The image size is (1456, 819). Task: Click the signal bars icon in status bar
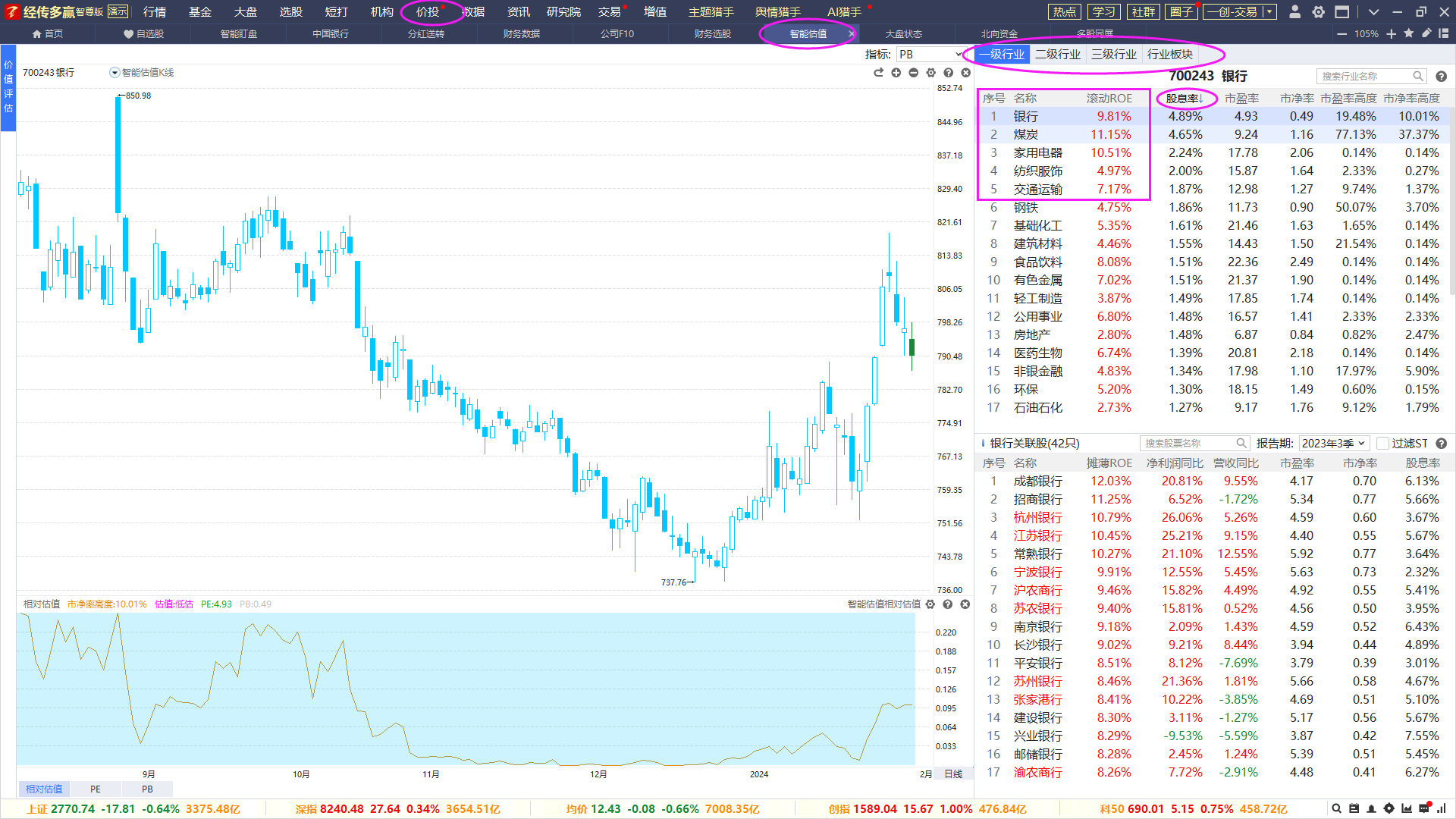click(1442, 808)
